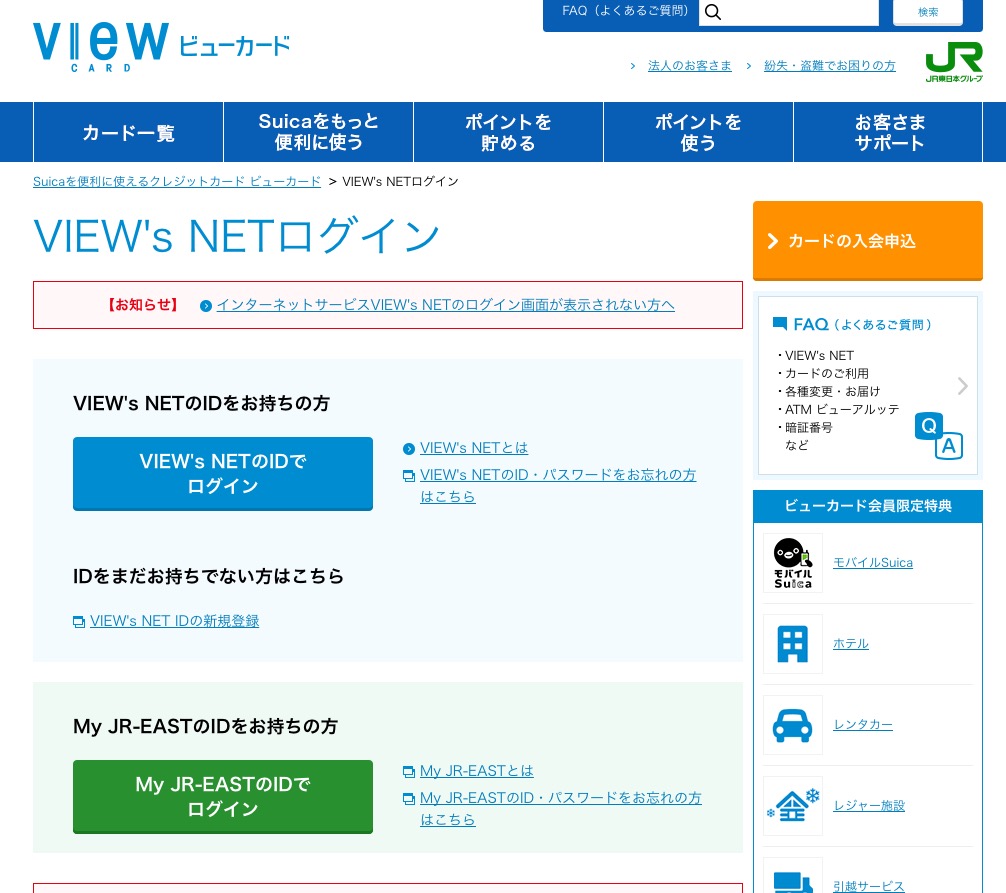Click the Mobile Suica penguin icon
The height and width of the screenshot is (893, 1006).
(x=792, y=563)
